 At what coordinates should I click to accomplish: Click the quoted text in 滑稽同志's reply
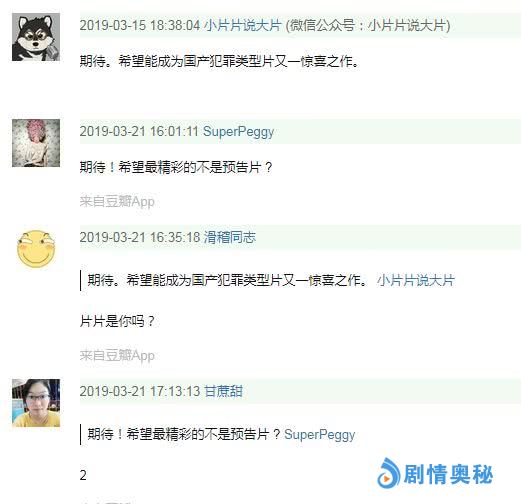(228, 280)
